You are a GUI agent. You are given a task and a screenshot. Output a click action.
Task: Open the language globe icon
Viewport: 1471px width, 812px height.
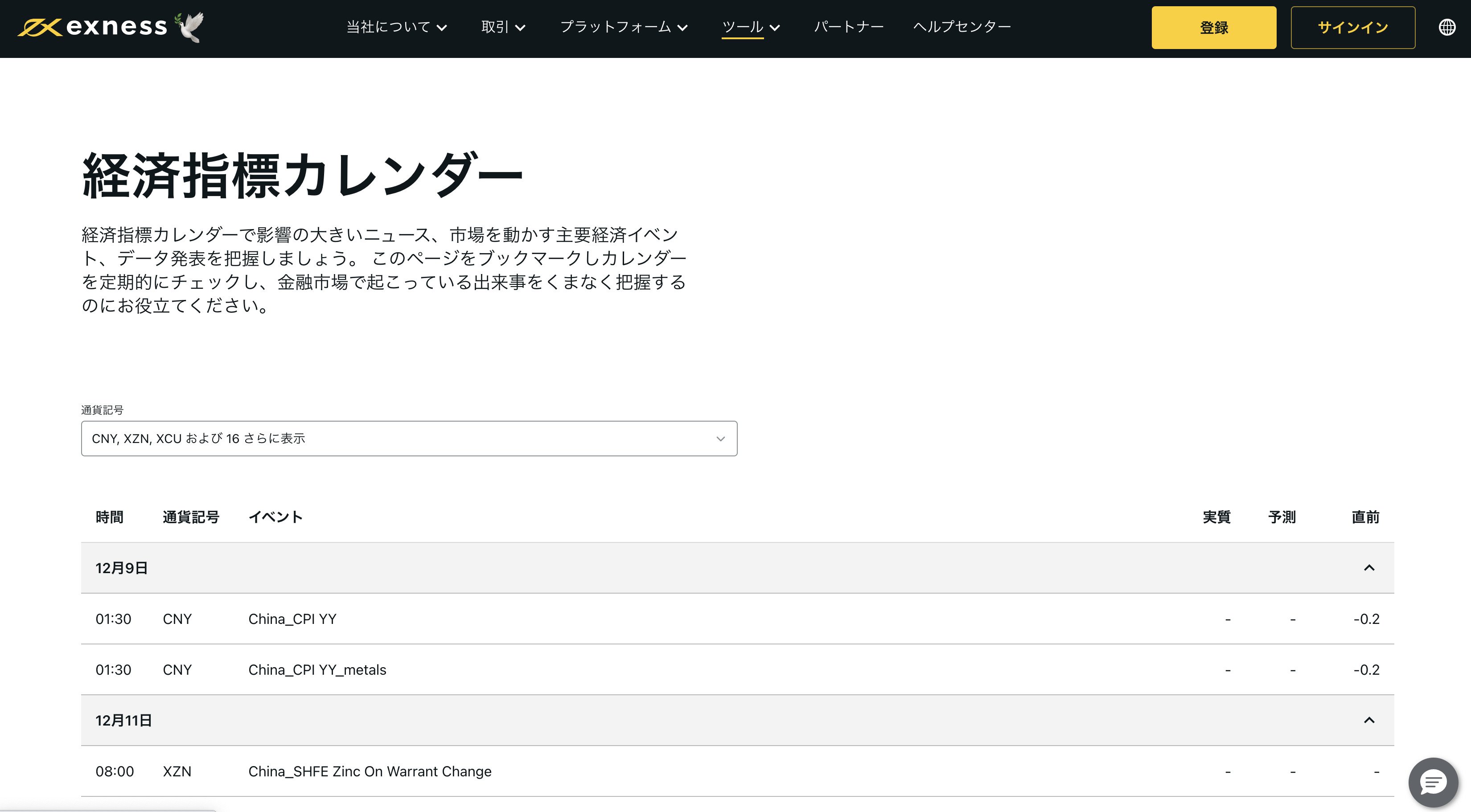(x=1446, y=27)
